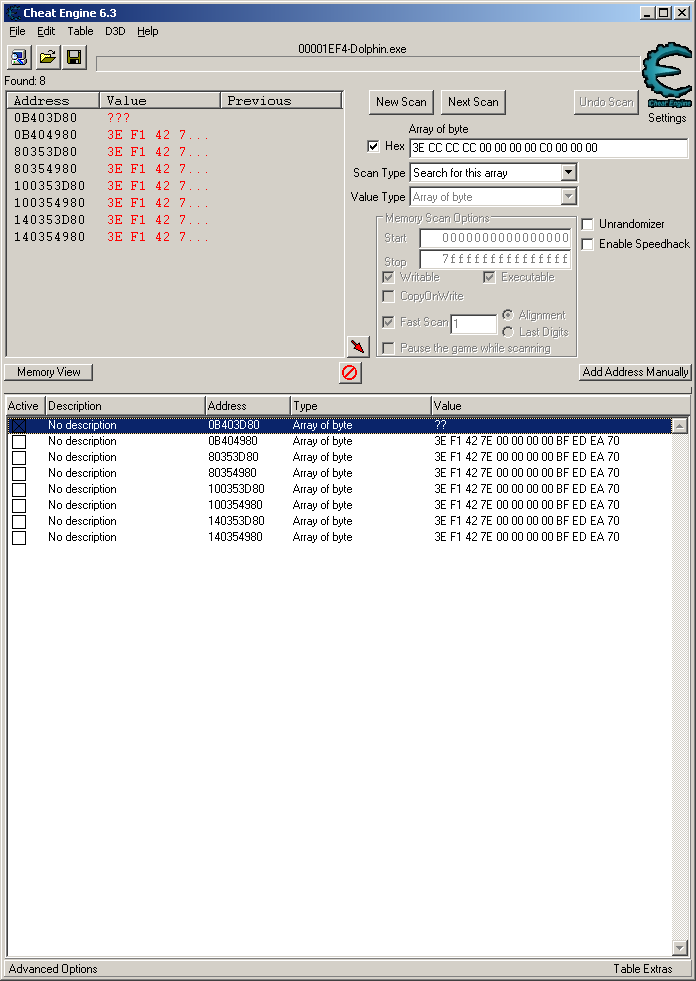Click the New Scan button
696x981 pixels.
point(401,102)
